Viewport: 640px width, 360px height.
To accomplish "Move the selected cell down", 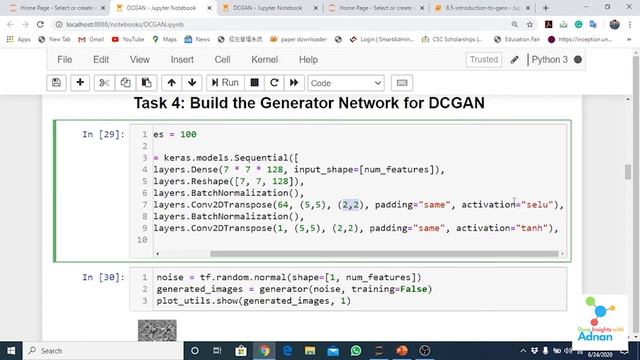I will click(192, 83).
